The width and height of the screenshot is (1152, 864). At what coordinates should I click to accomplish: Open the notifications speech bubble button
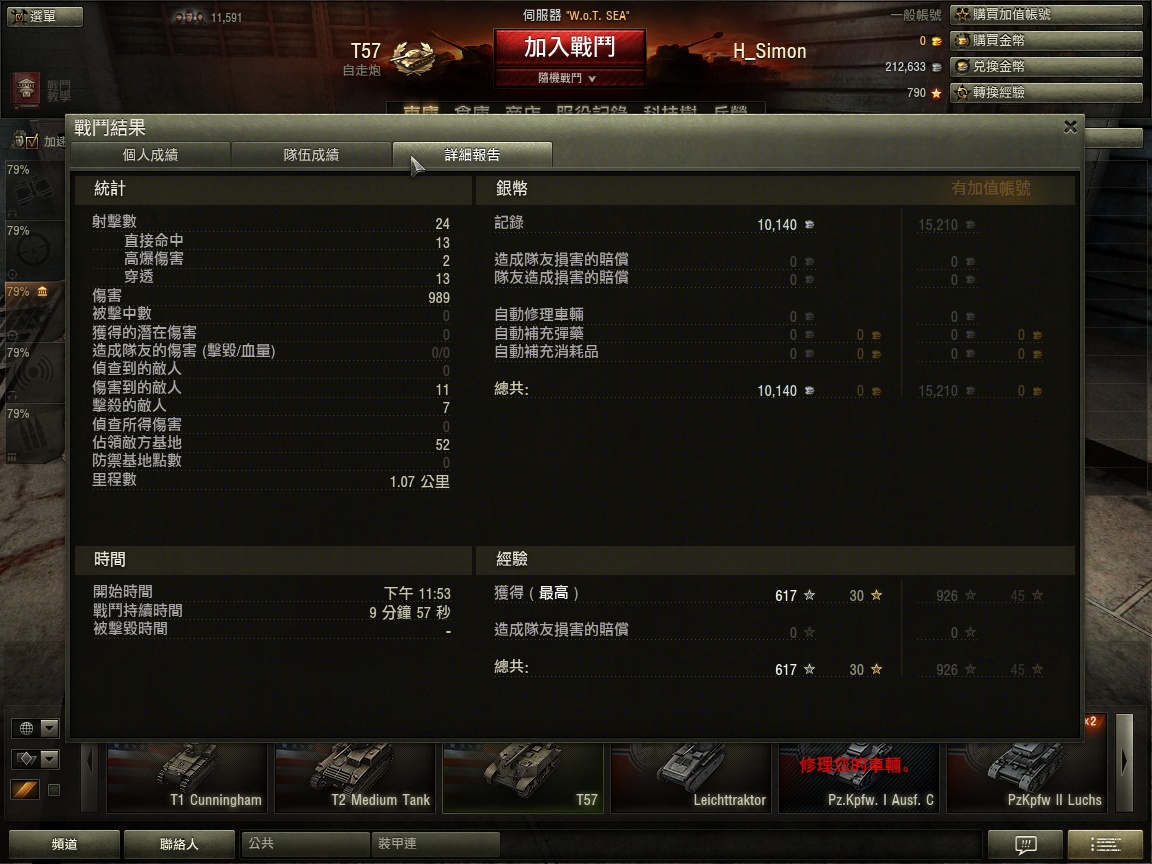(x=1025, y=843)
